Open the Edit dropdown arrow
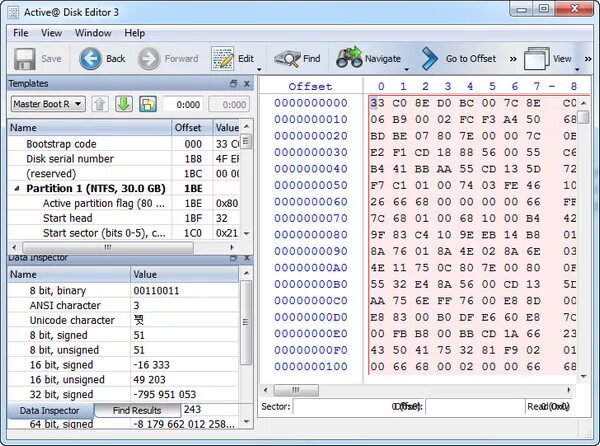The width and height of the screenshot is (600, 446). coord(259,69)
